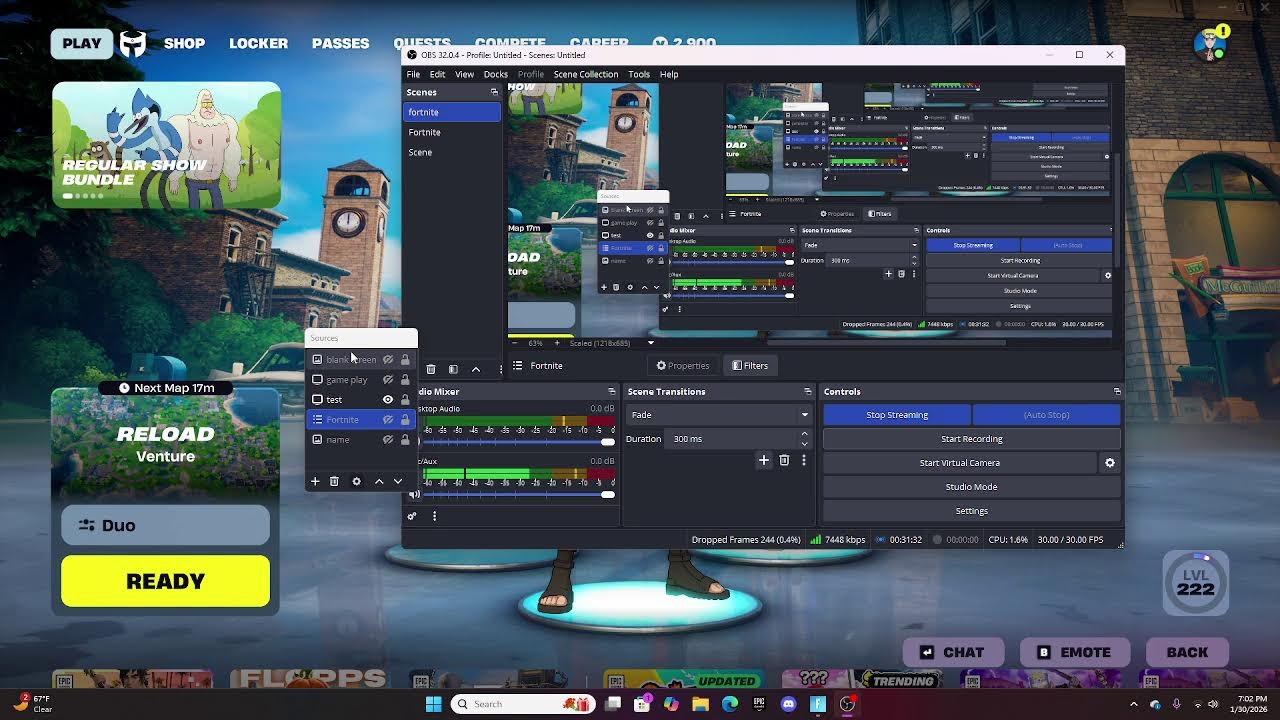This screenshot has height=720, width=1280.
Task: Zoom out the preview with minus icon
Action: point(515,343)
